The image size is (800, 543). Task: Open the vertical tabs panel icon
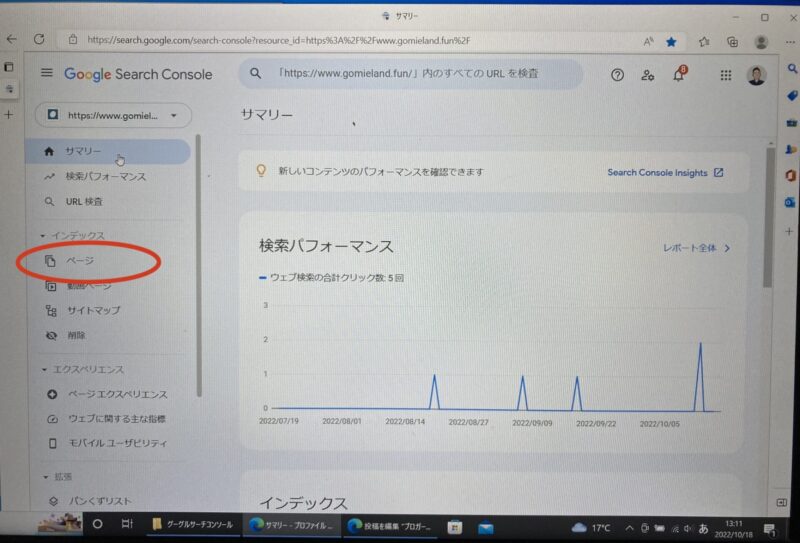click(9, 67)
